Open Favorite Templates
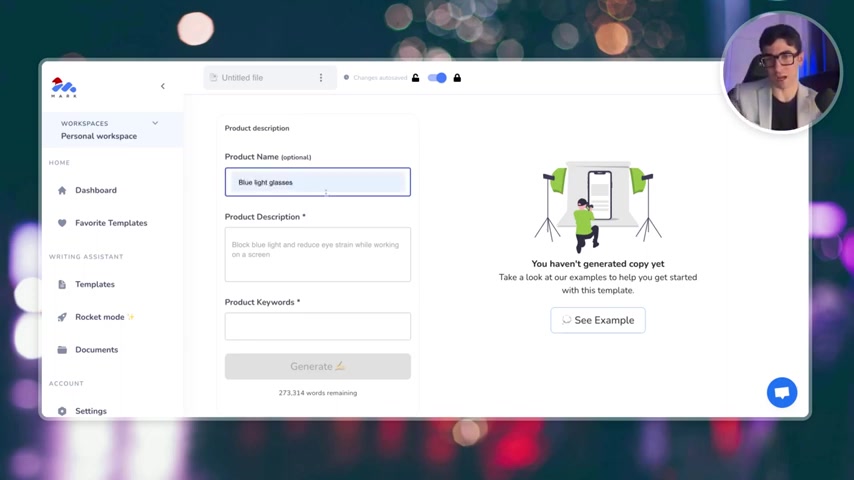Screen dimensions: 854x480 click(x=111, y=223)
